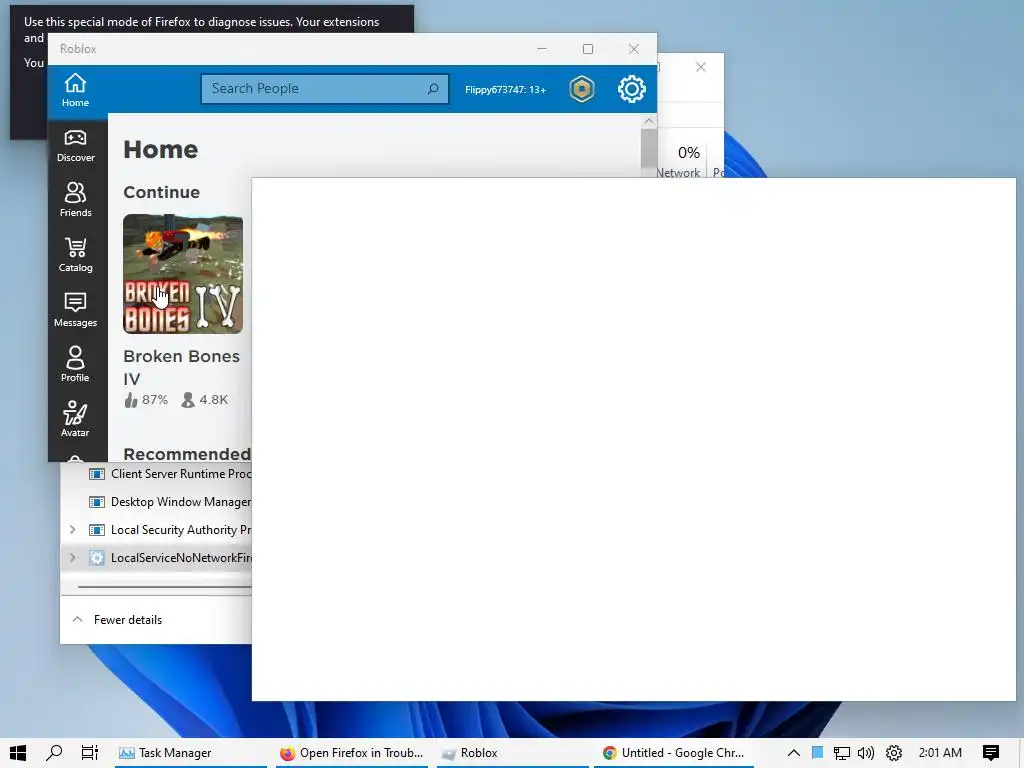Image resolution: width=1024 pixels, height=768 pixels.
Task: Go to Profile in Roblox sidebar
Action: click(75, 364)
